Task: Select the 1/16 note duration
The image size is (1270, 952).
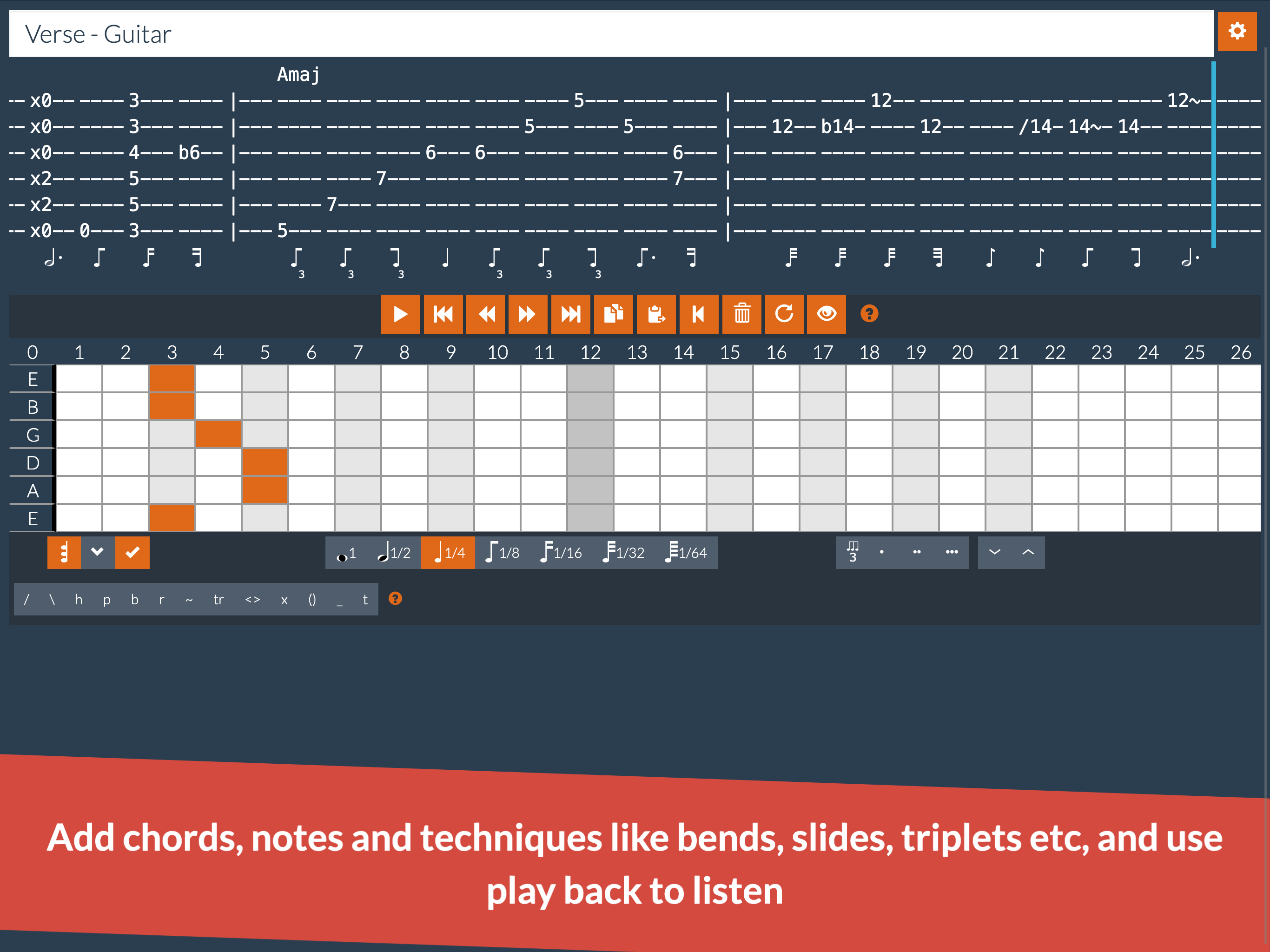Action: (x=561, y=553)
